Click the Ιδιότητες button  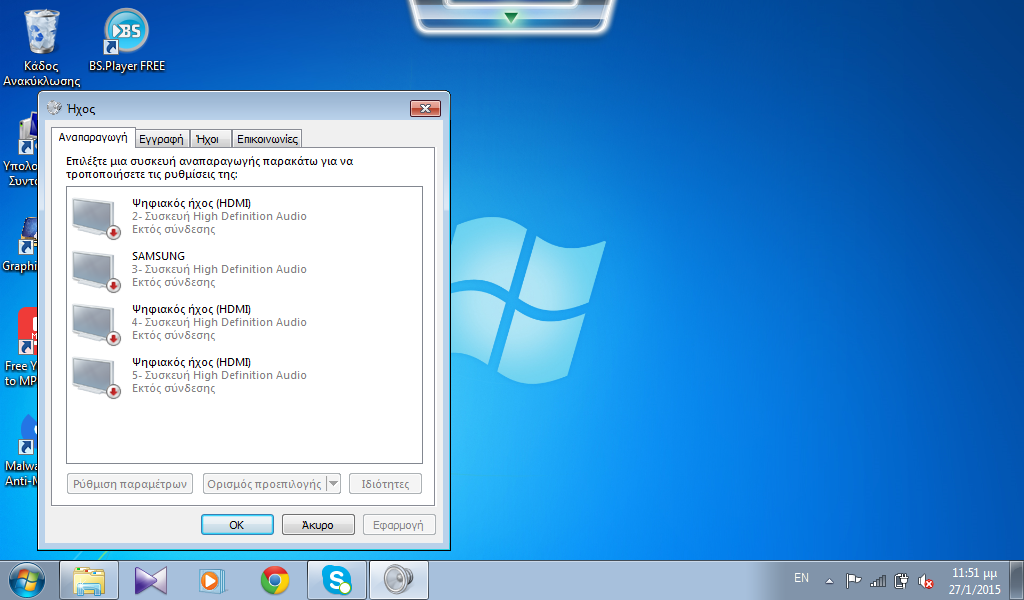click(385, 484)
